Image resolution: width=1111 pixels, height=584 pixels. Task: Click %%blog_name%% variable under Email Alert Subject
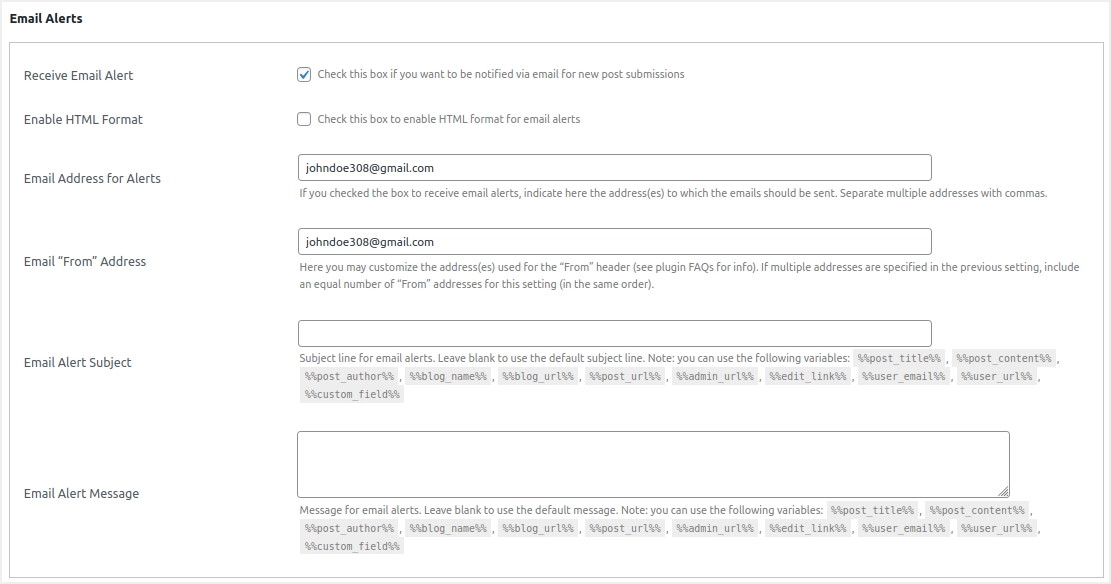click(448, 376)
